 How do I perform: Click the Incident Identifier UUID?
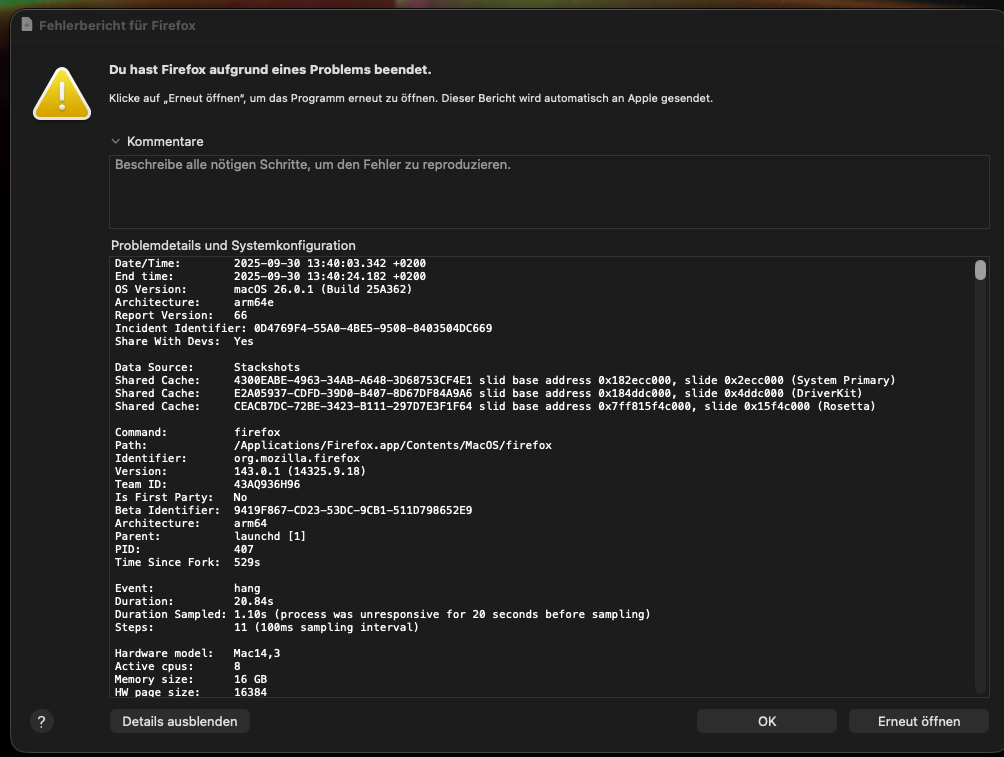pos(373,328)
